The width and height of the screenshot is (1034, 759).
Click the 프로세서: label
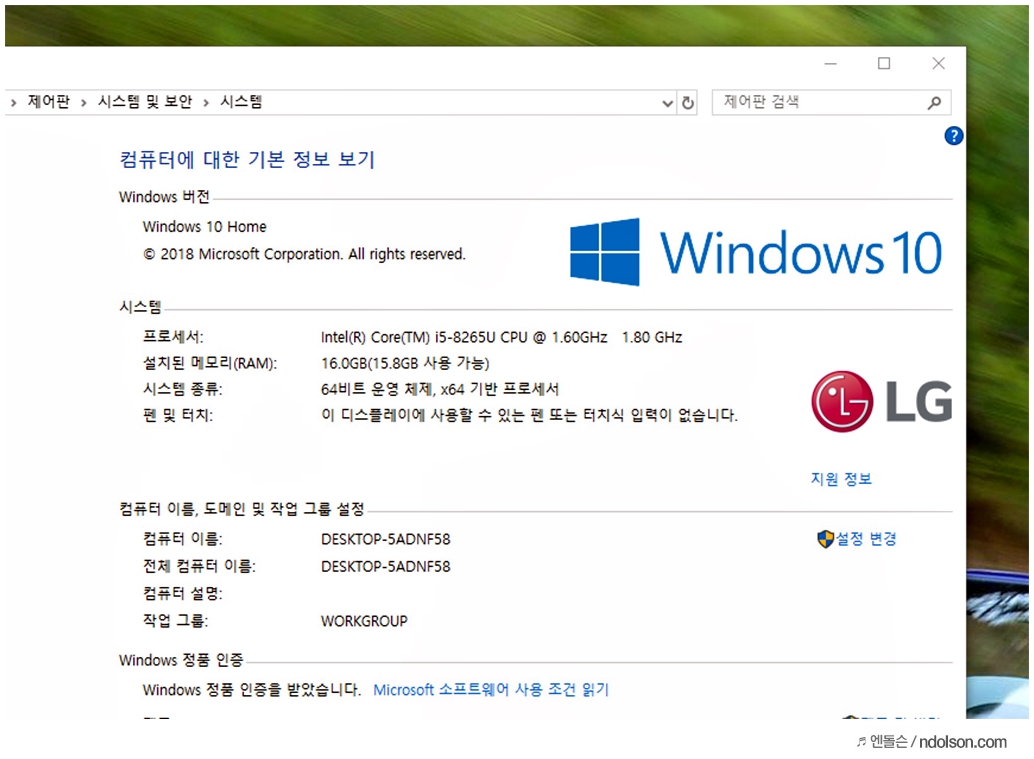tap(173, 337)
